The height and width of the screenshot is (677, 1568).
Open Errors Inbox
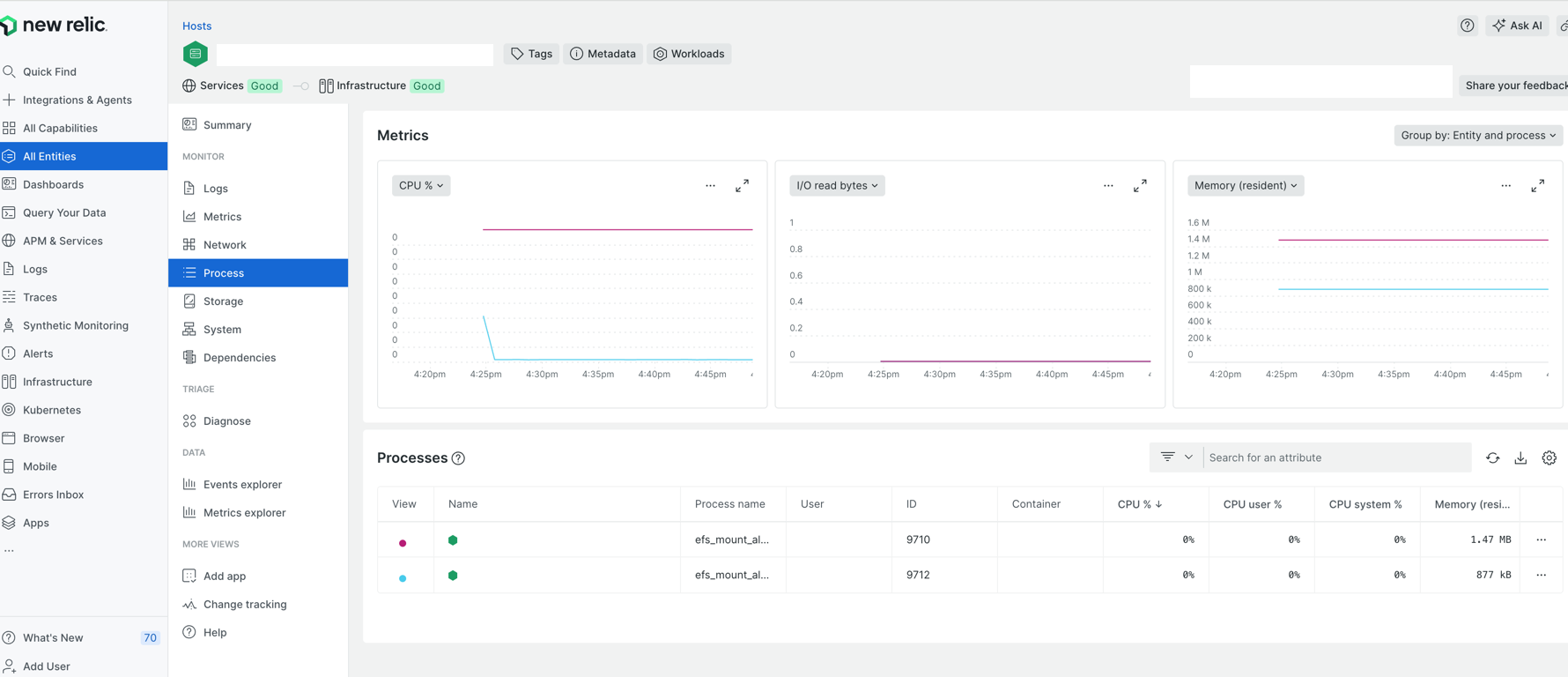pyautogui.click(x=53, y=495)
